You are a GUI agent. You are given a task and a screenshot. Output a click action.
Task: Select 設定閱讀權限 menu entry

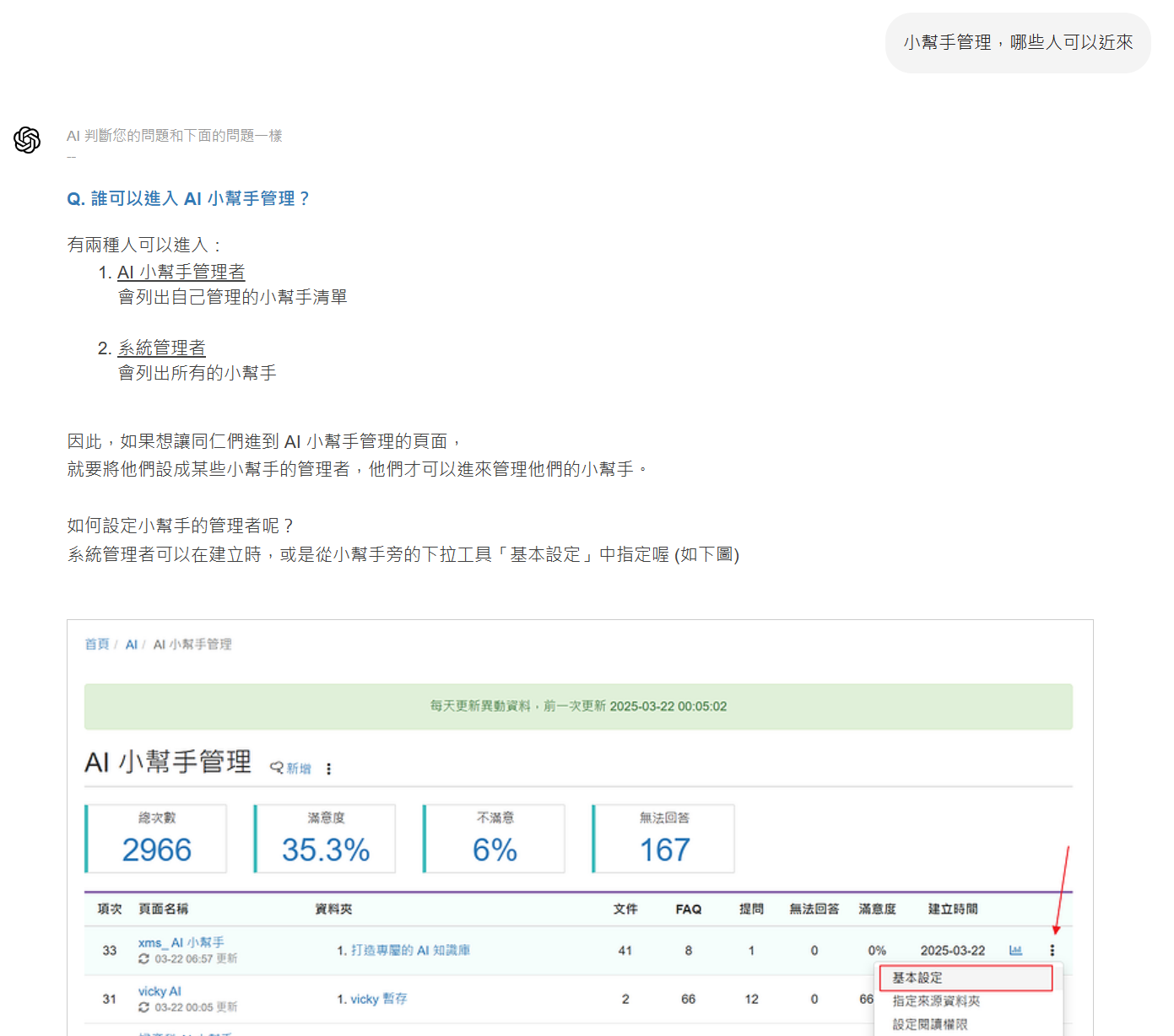click(930, 1024)
